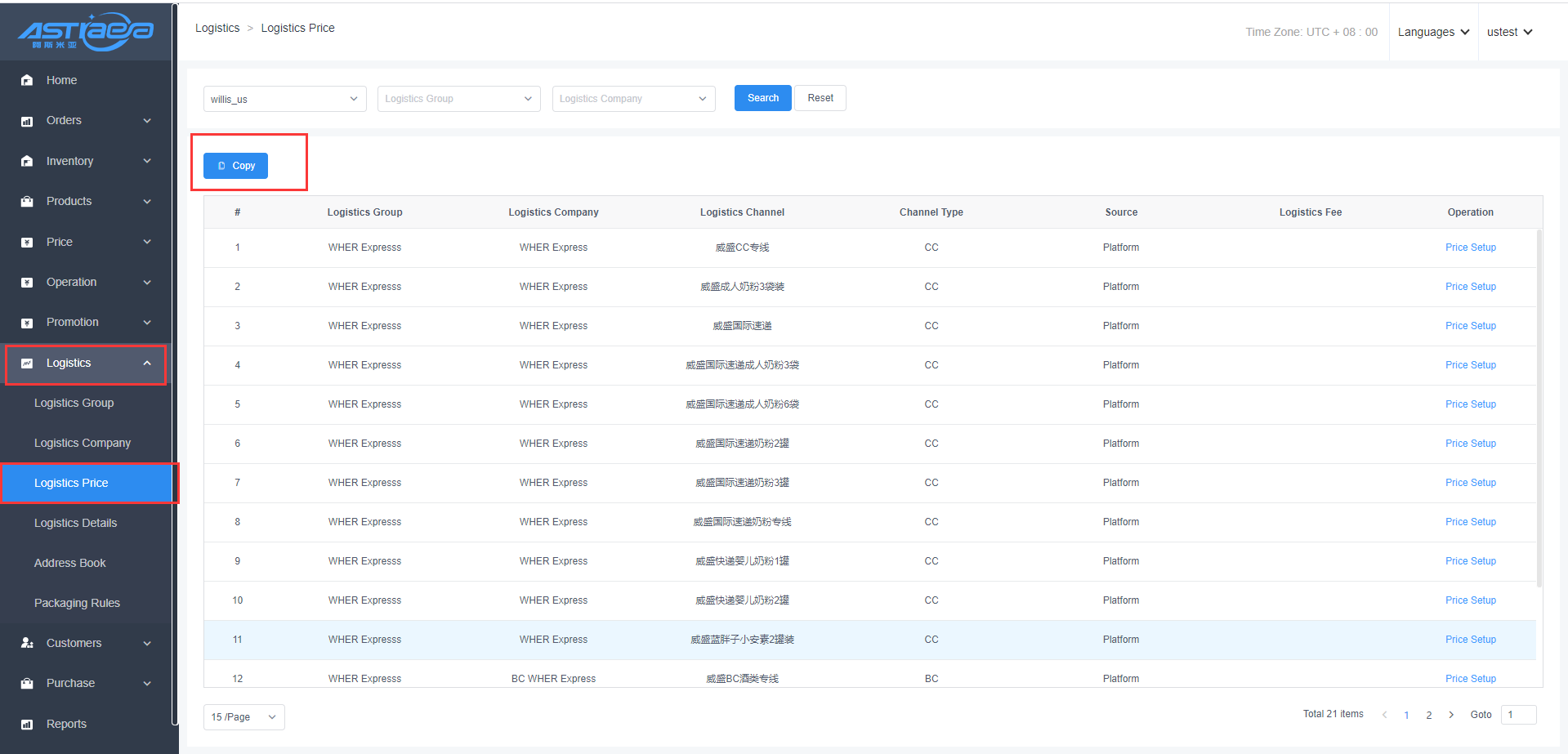Open the Logistics Details menu item
The width and height of the screenshot is (1568, 754).
(x=75, y=523)
